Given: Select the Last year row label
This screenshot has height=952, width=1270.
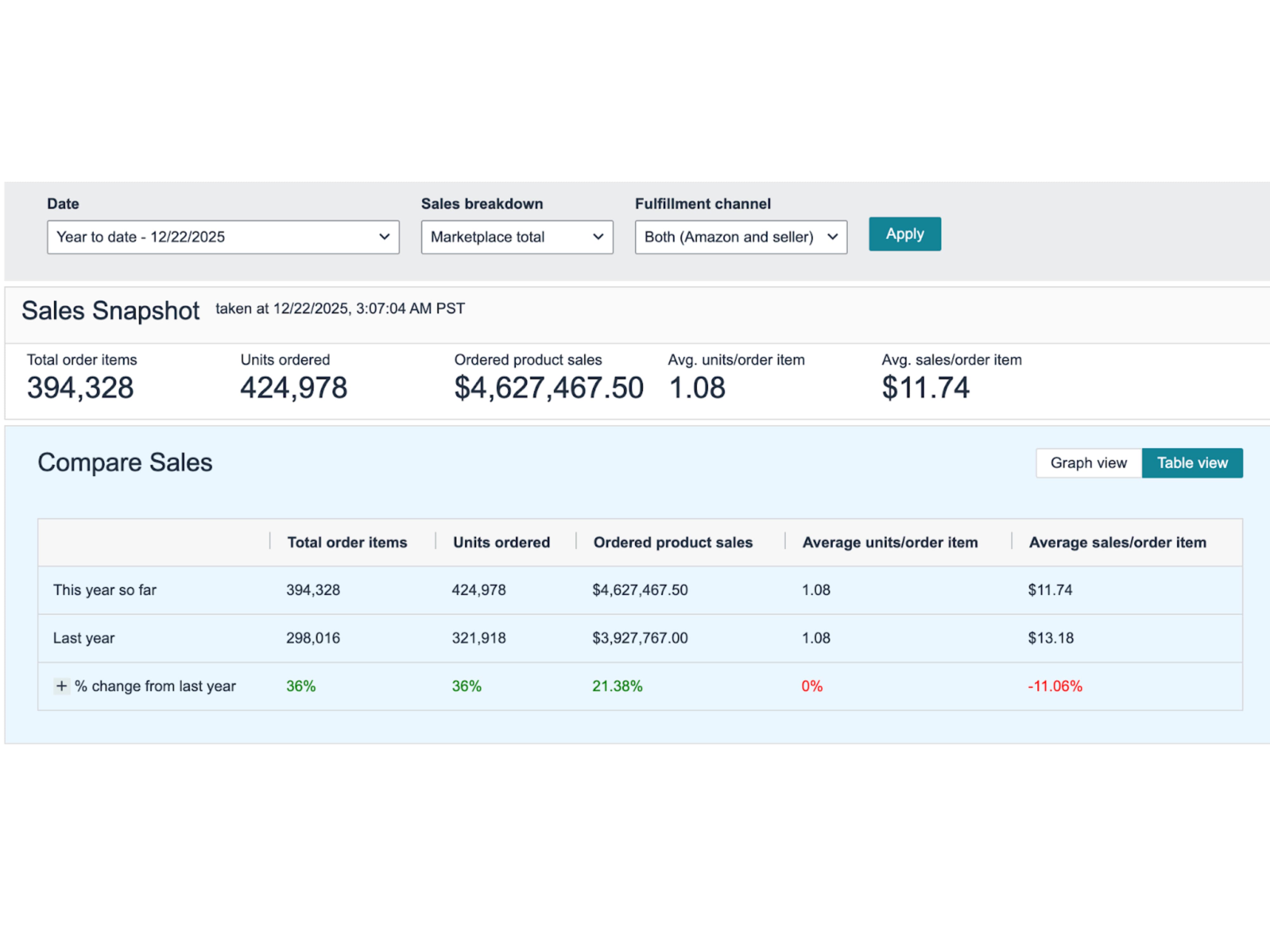Looking at the screenshot, I should (x=84, y=638).
